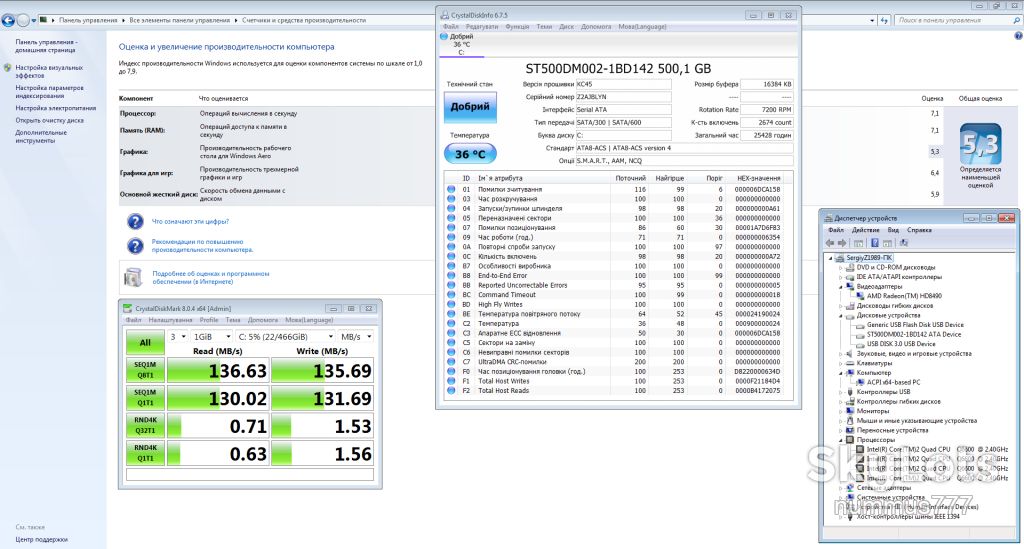
Task: Run the RND4K Q1T1 benchmark button
Action: tap(145, 453)
